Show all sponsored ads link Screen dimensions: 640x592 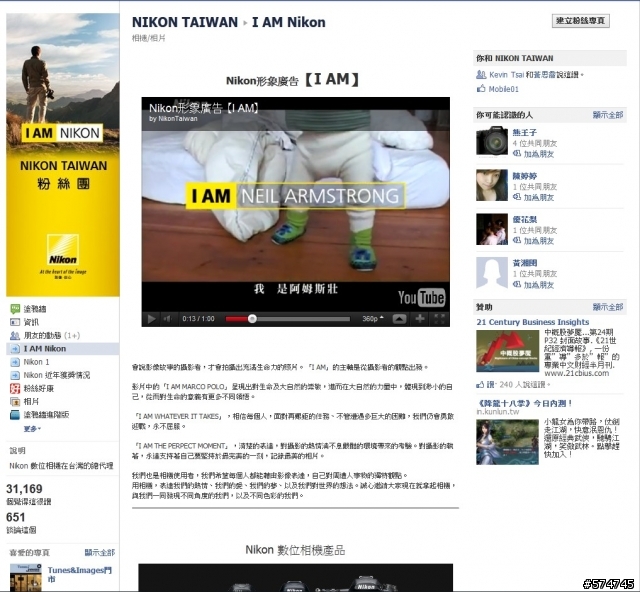point(608,307)
